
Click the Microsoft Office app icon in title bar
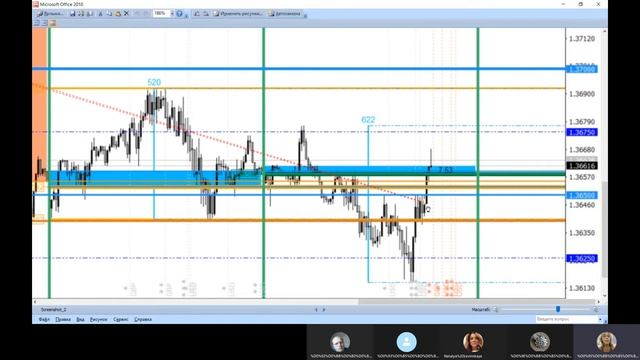coord(36,4)
